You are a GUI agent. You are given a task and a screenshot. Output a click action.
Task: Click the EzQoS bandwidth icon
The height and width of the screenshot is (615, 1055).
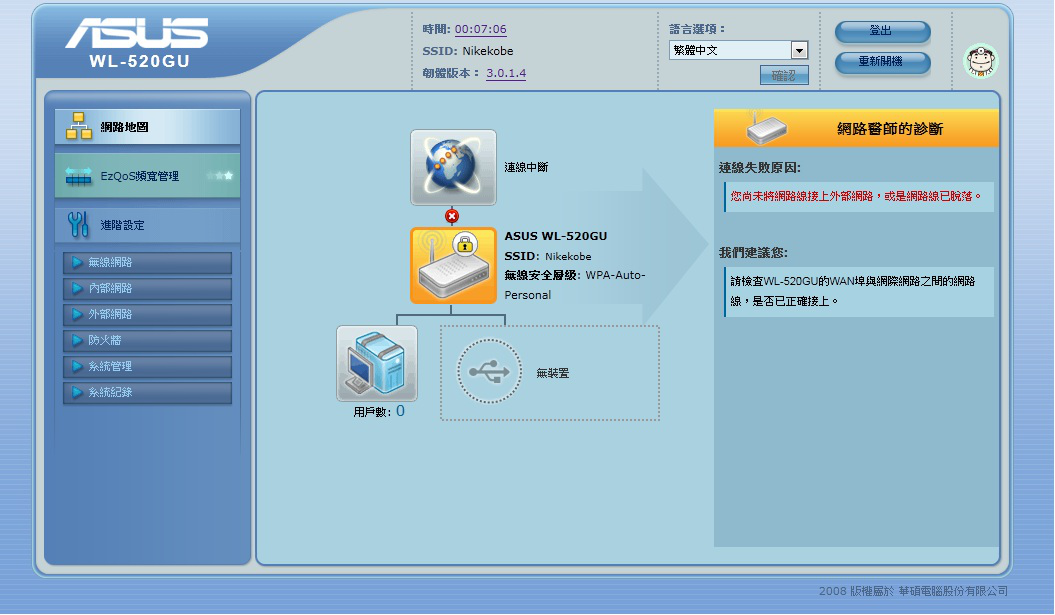[79, 176]
